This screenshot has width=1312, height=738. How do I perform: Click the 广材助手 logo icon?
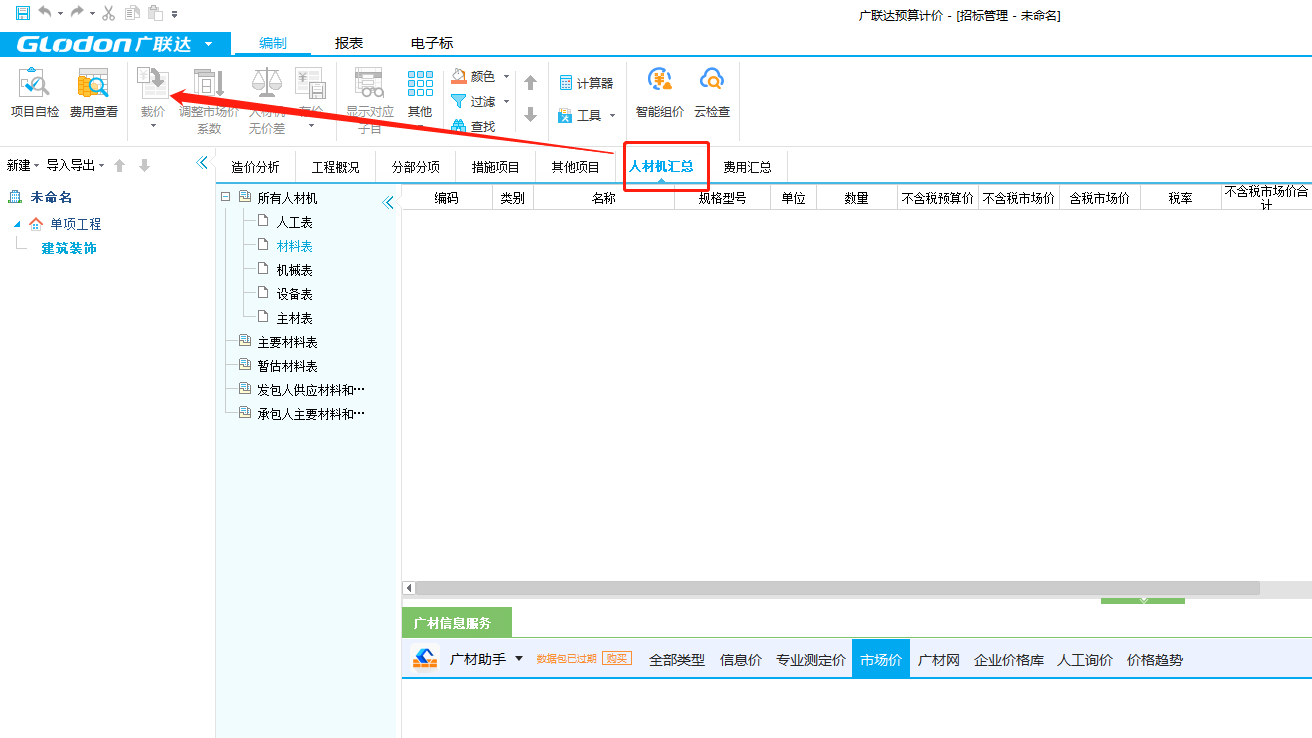coord(426,659)
